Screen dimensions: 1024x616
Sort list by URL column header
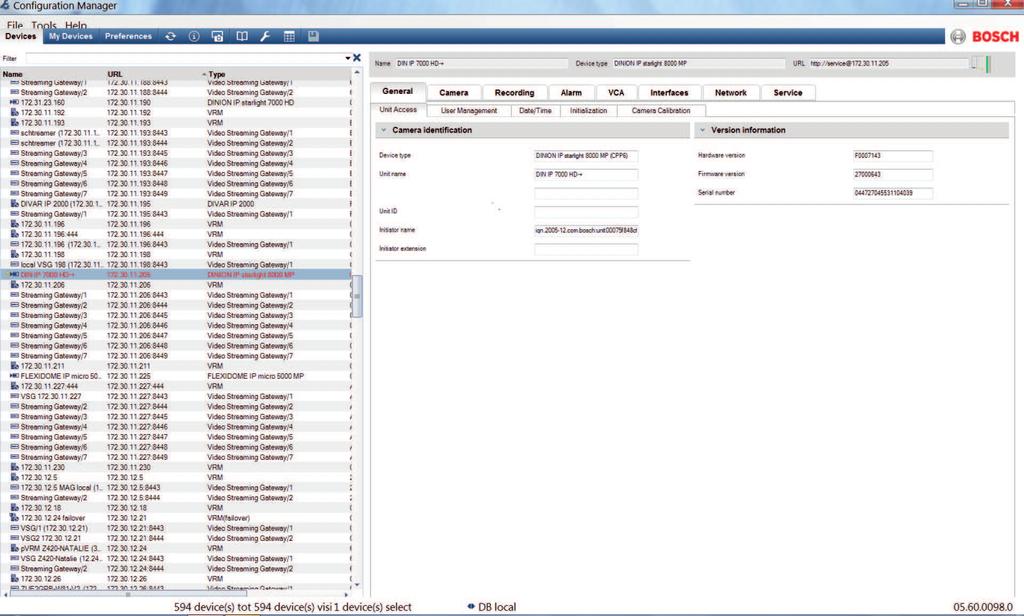(115, 74)
